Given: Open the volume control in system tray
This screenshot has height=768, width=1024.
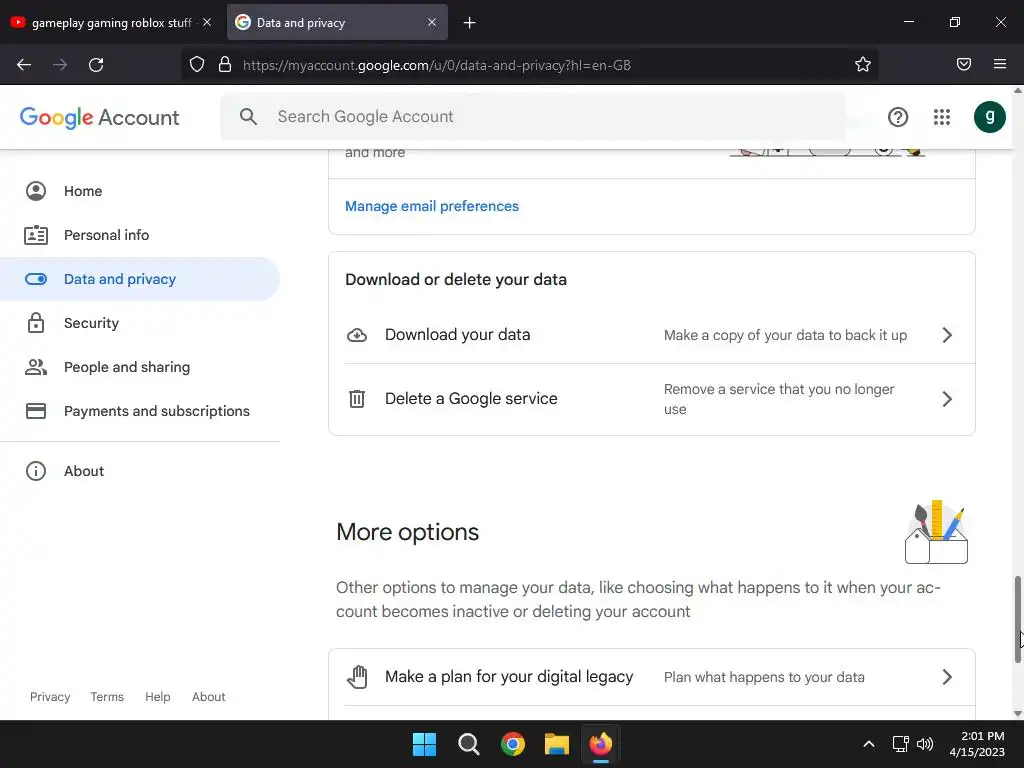Looking at the screenshot, I should click(925, 744).
